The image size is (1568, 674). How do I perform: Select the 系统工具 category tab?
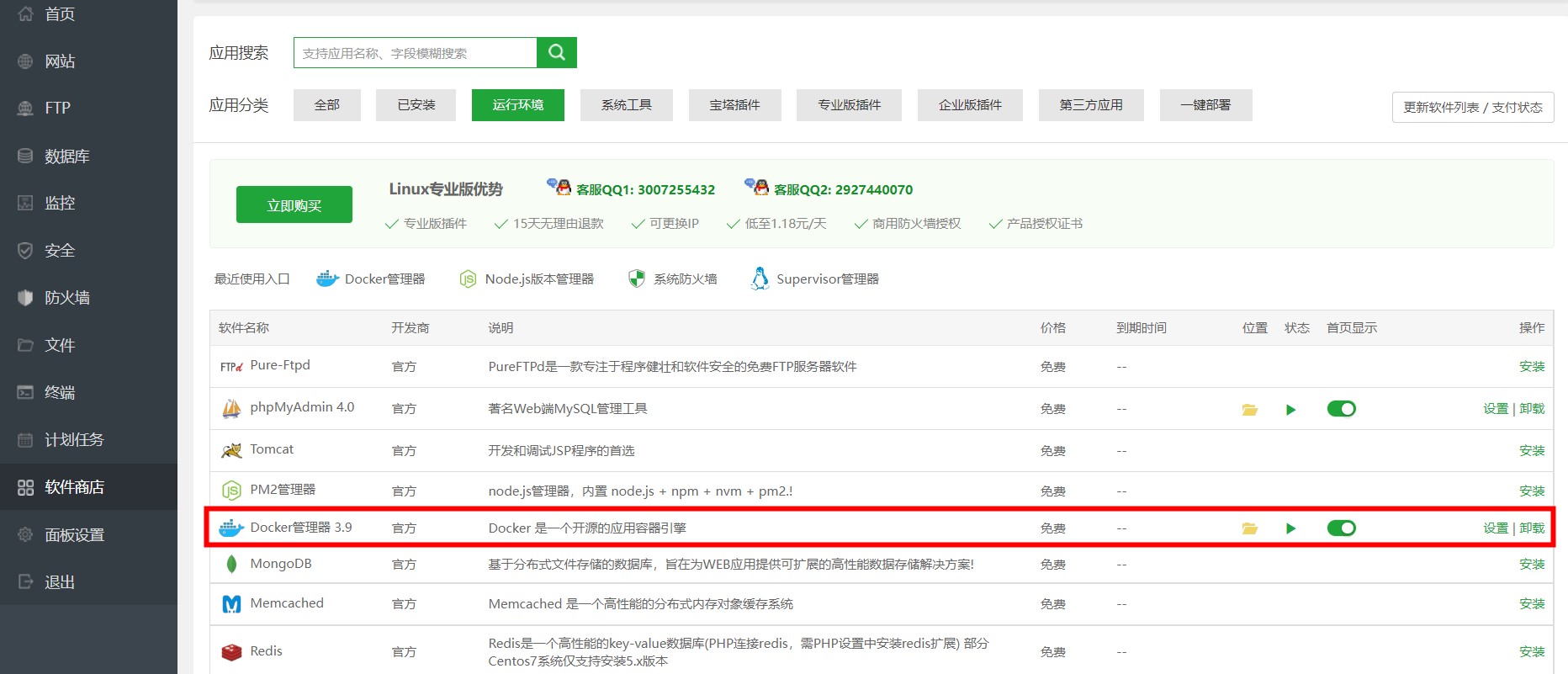pyautogui.click(x=627, y=105)
